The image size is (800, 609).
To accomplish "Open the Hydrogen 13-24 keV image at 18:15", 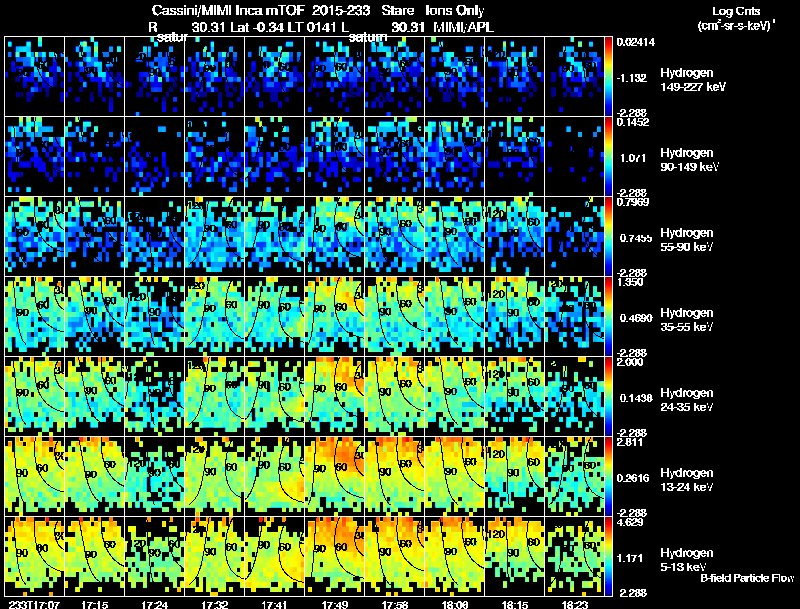I will (x=515, y=476).
